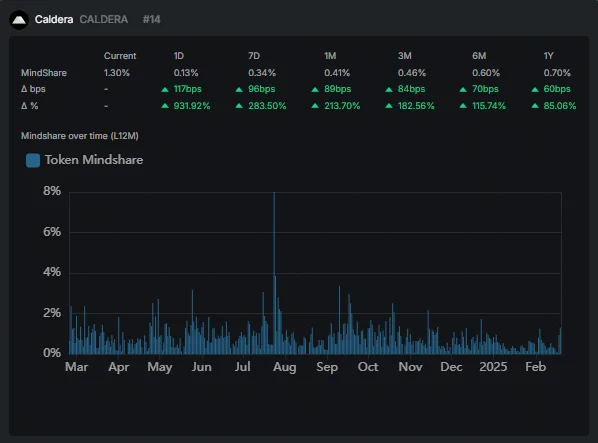Click the Caldera volcano logo icon

pos(19,20)
